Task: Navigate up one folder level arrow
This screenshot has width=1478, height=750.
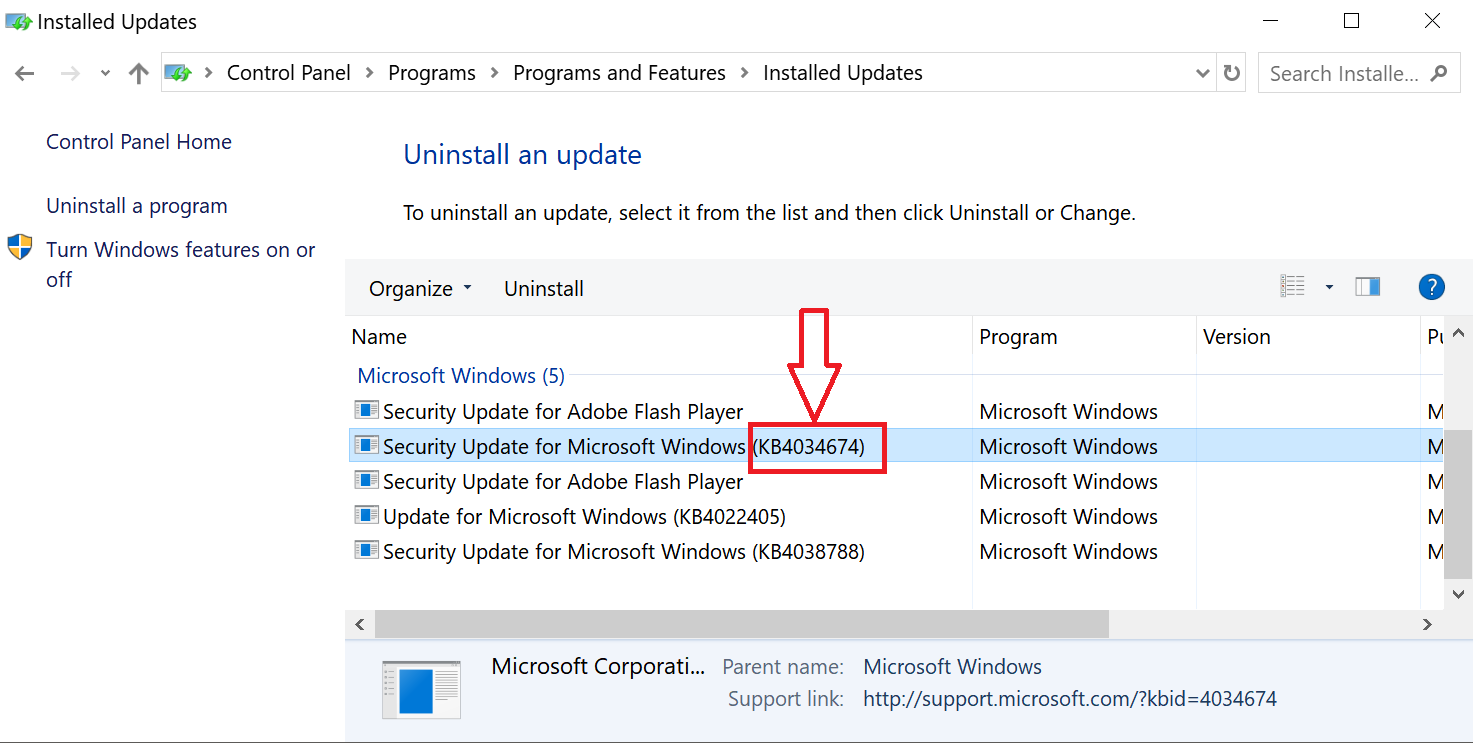Action: (x=139, y=73)
